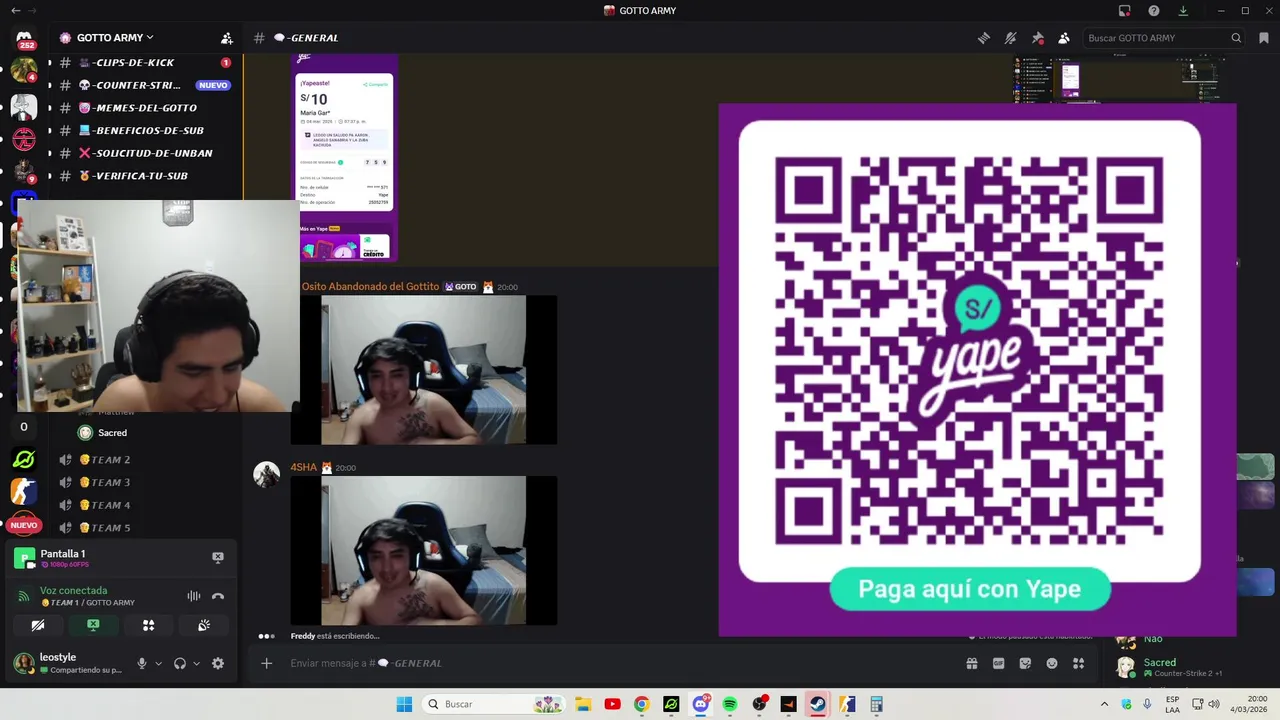The height and width of the screenshot is (720, 1280).
Task: Go back with the title bar arrow
Action: pos(15,11)
